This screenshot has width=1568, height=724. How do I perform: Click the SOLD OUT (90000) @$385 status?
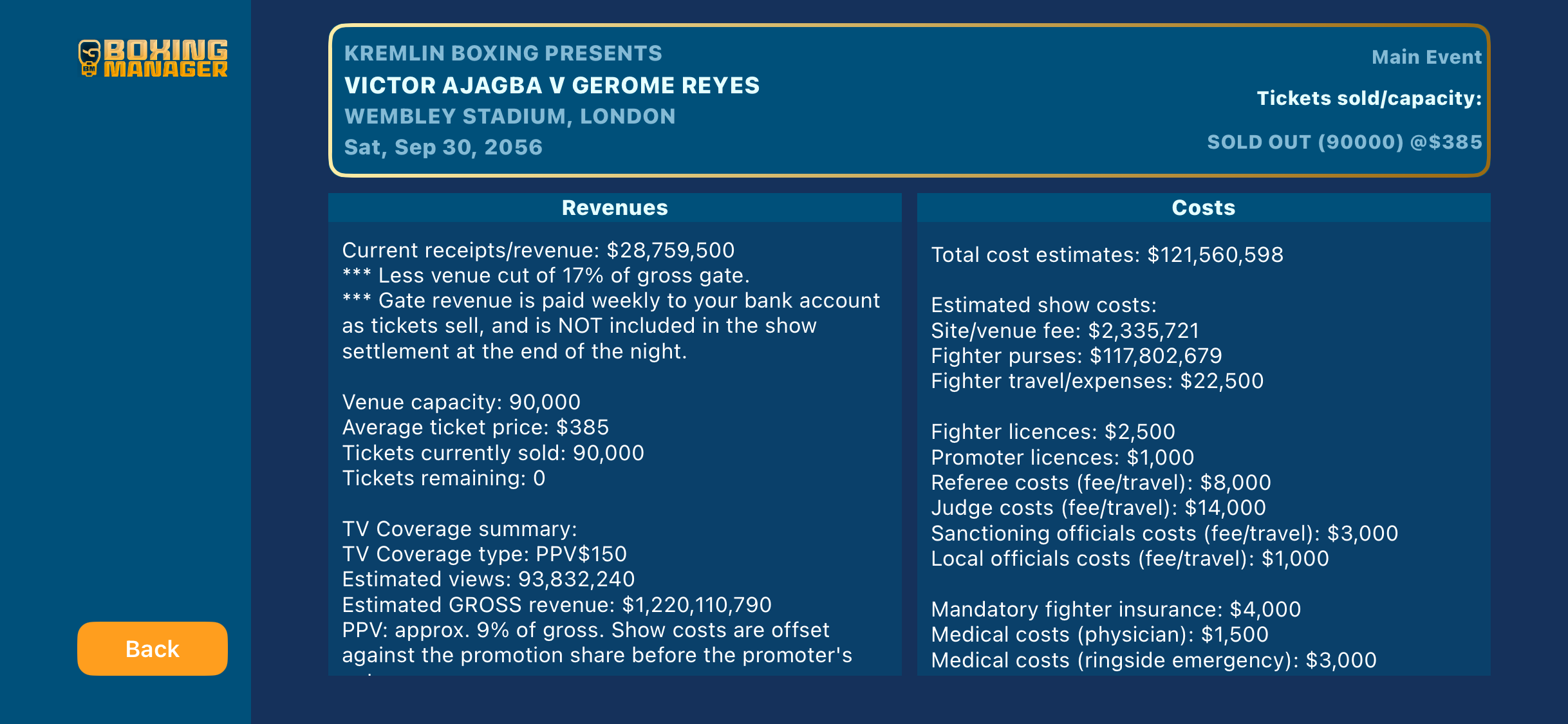pyautogui.click(x=1344, y=142)
